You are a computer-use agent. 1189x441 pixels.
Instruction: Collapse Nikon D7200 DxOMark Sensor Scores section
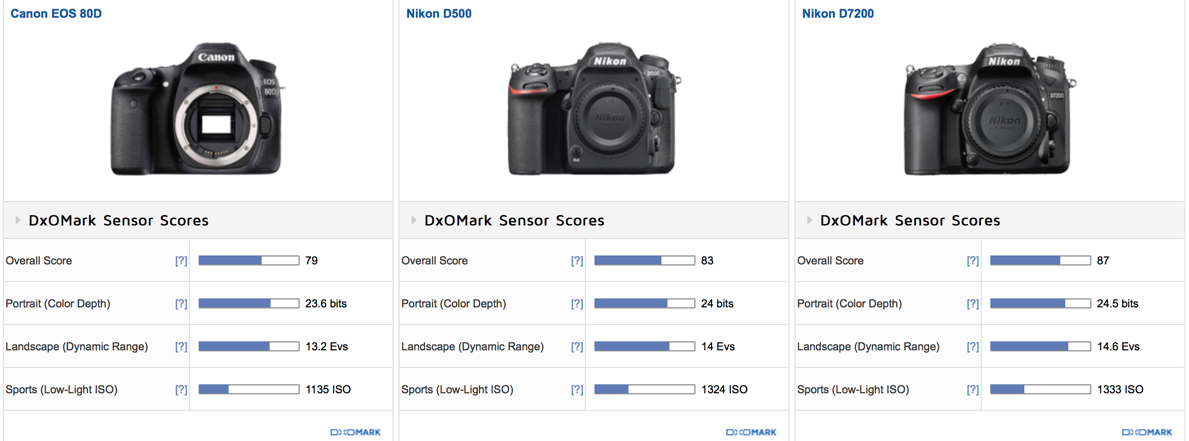[811, 220]
